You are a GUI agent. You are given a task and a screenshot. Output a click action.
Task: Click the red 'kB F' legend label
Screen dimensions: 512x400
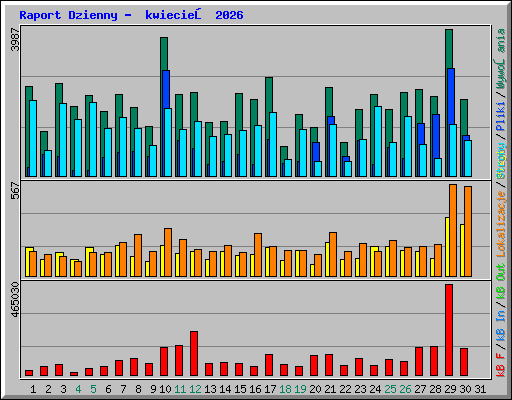[x=501, y=365]
